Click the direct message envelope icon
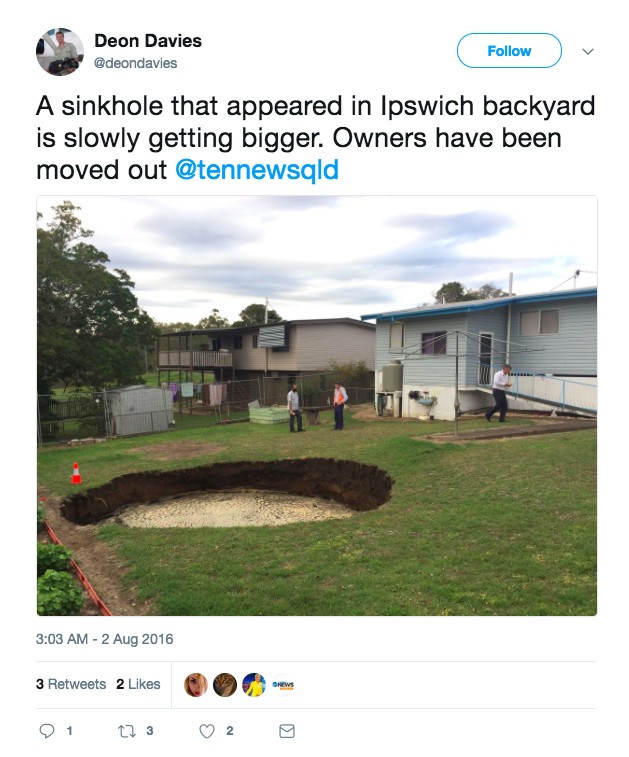629x757 pixels. 287,731
